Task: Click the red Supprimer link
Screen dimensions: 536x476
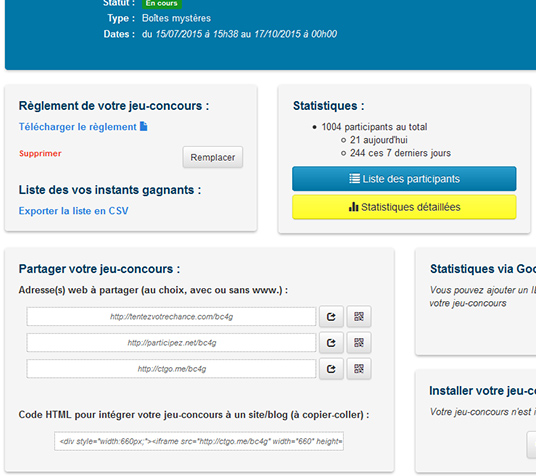Action: [40, 153]
